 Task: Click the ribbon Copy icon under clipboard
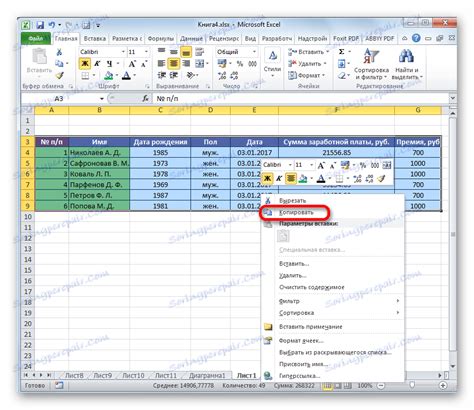pyautogui.click(x=59, y=63)
